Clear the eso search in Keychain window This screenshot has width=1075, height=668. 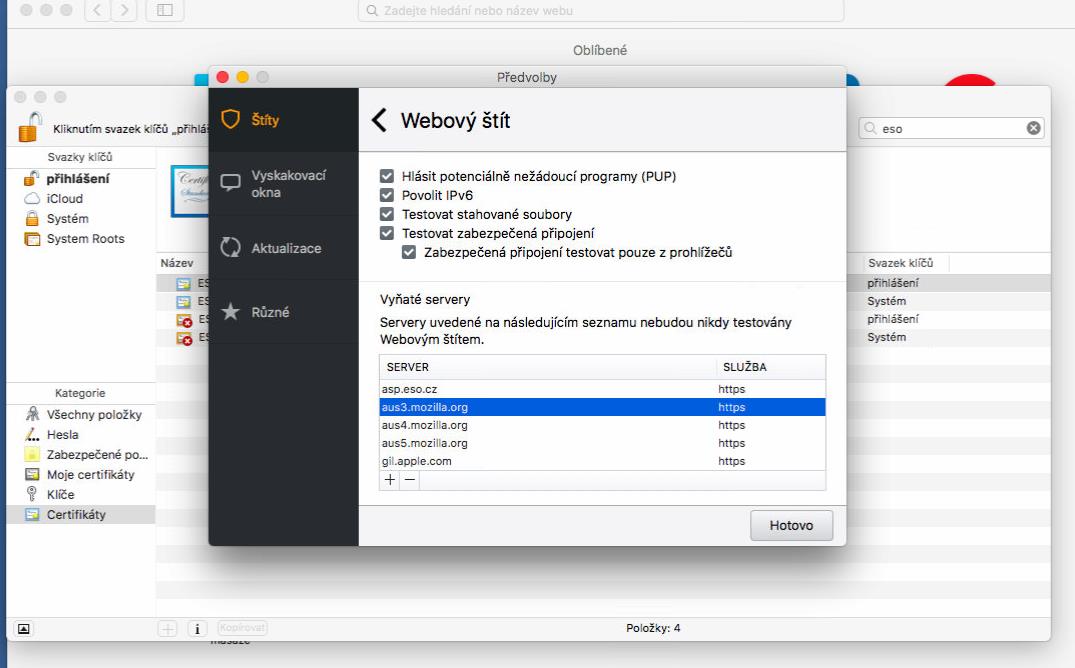[1033, 128]
